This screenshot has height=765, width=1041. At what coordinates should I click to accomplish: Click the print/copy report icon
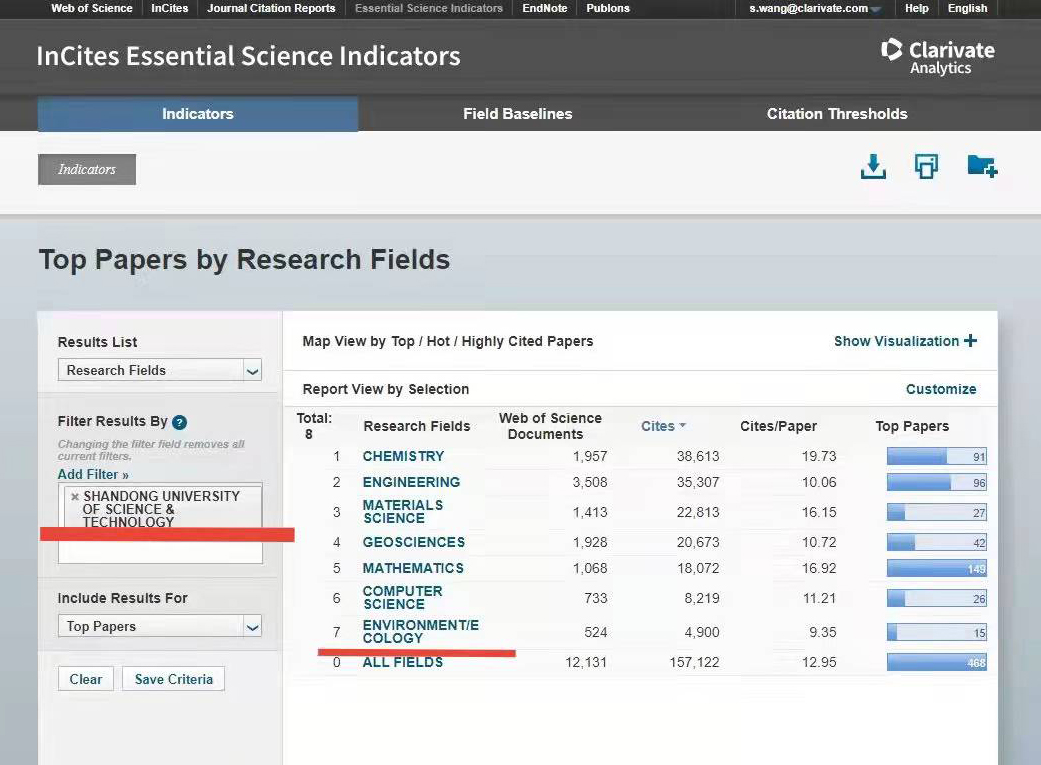(x=927, y=167)
